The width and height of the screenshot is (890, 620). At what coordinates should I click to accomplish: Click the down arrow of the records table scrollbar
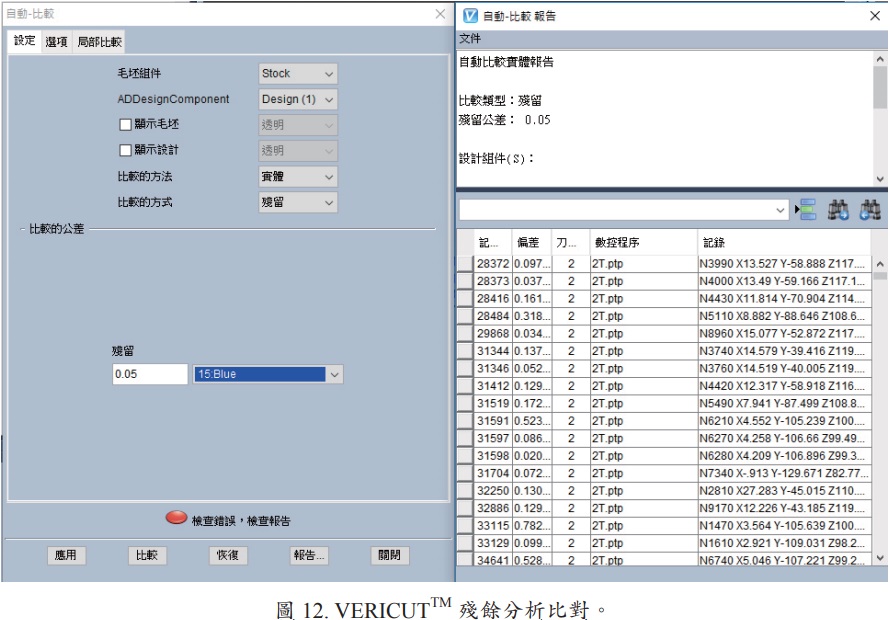coord(880,558)
